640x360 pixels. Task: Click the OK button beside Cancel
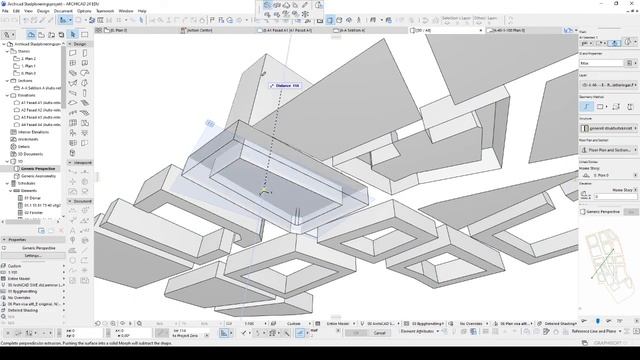[356, 333]
